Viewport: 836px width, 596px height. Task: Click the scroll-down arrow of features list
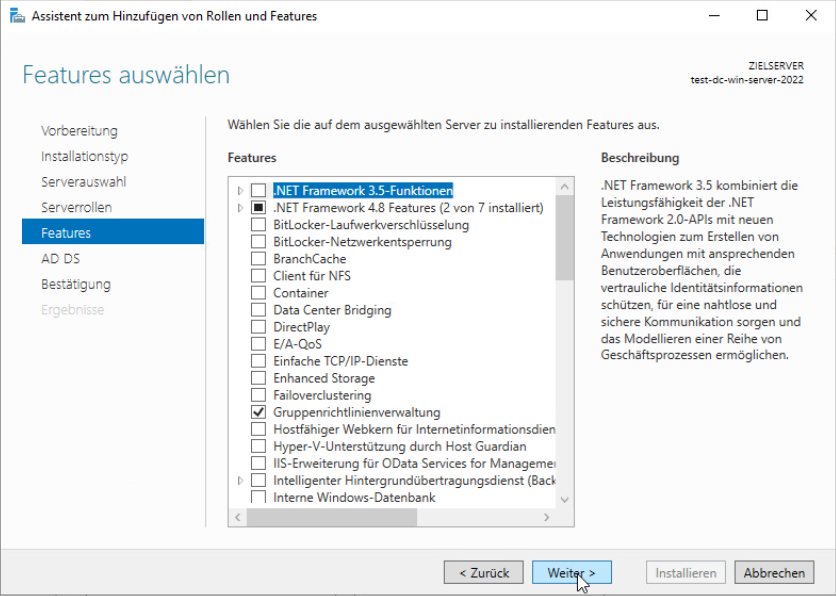click(565, 500)
